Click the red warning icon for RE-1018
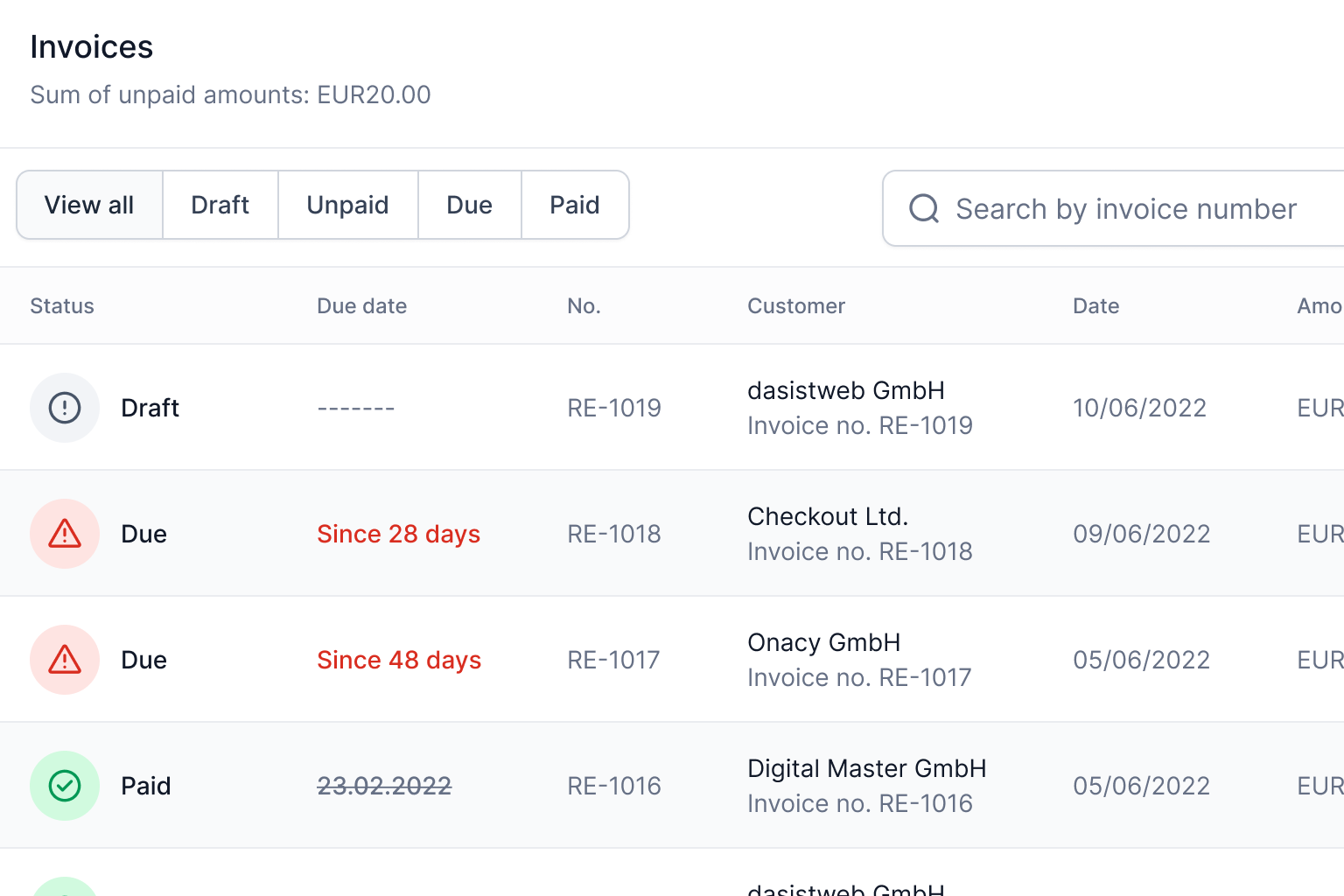The image size is (1344, 896). click(x=65, y=534)
